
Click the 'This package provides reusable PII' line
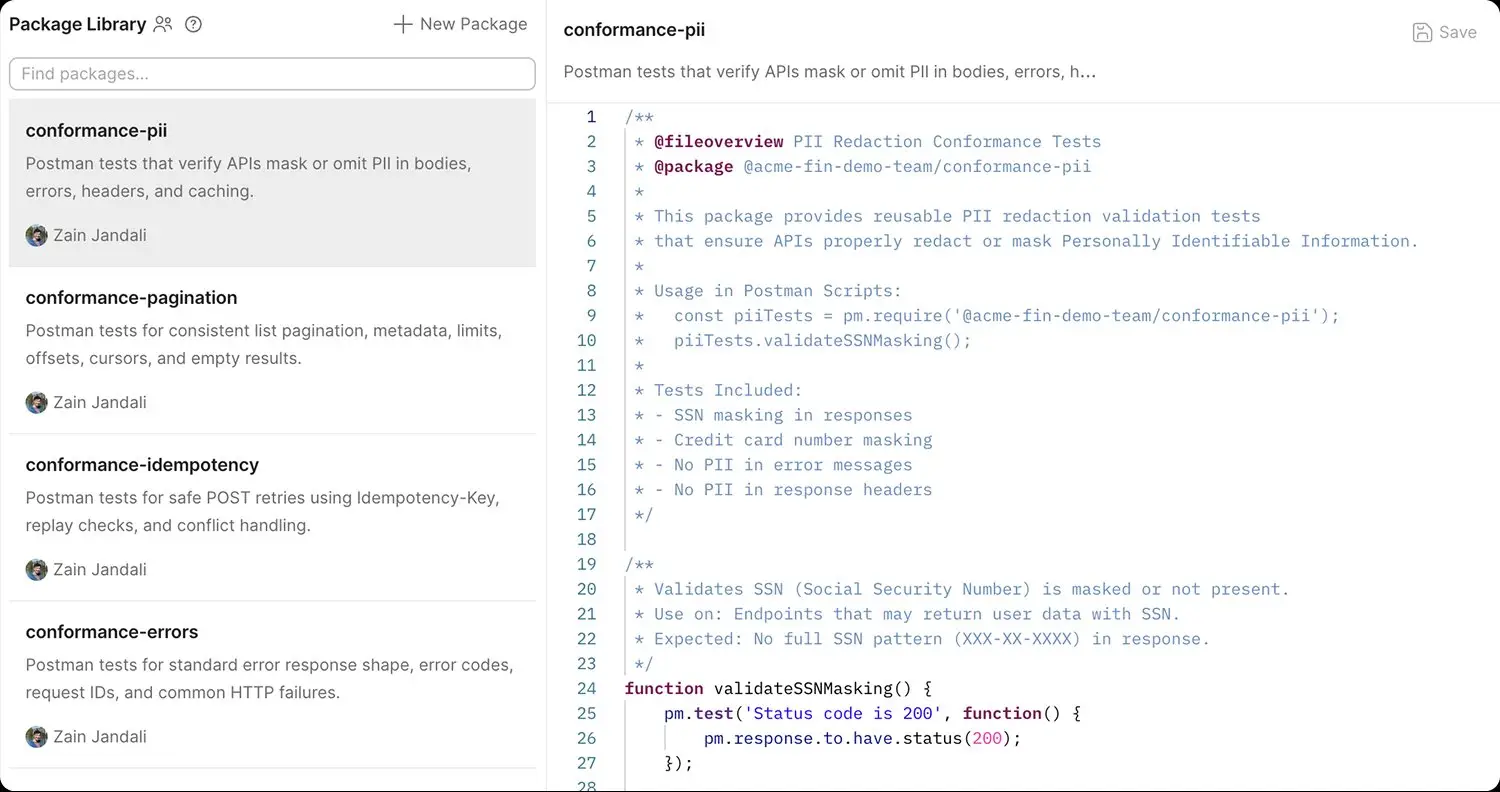947,216
